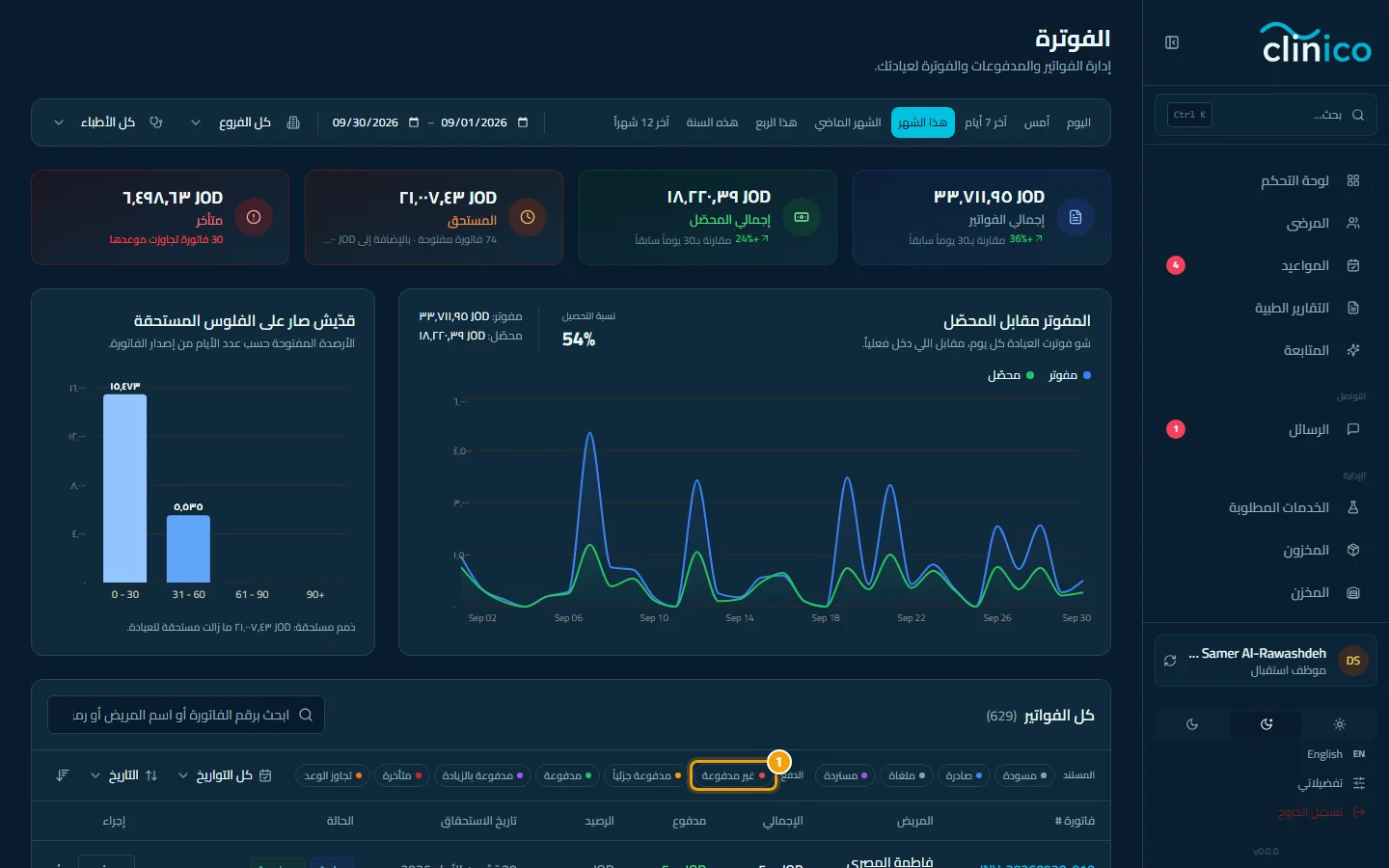The width and height of the screenshot is (1389, 868).
Task: Select the moon-with-star theme option
Action: (1266, 723)
